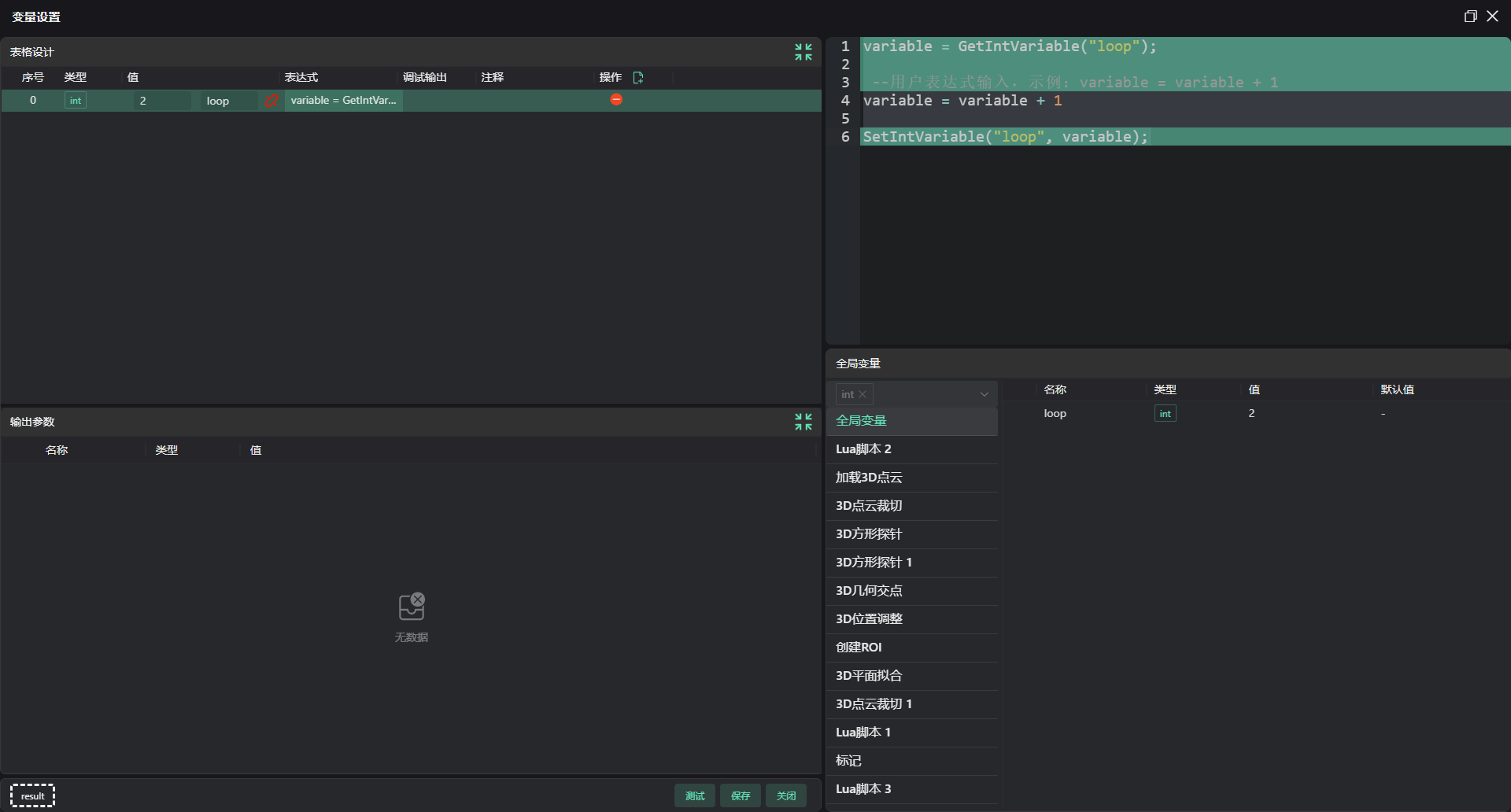Image resolution: width=1511 pixels, height=812 pixels.
Task: Select 标记 in the list
Action: [912, 761]
